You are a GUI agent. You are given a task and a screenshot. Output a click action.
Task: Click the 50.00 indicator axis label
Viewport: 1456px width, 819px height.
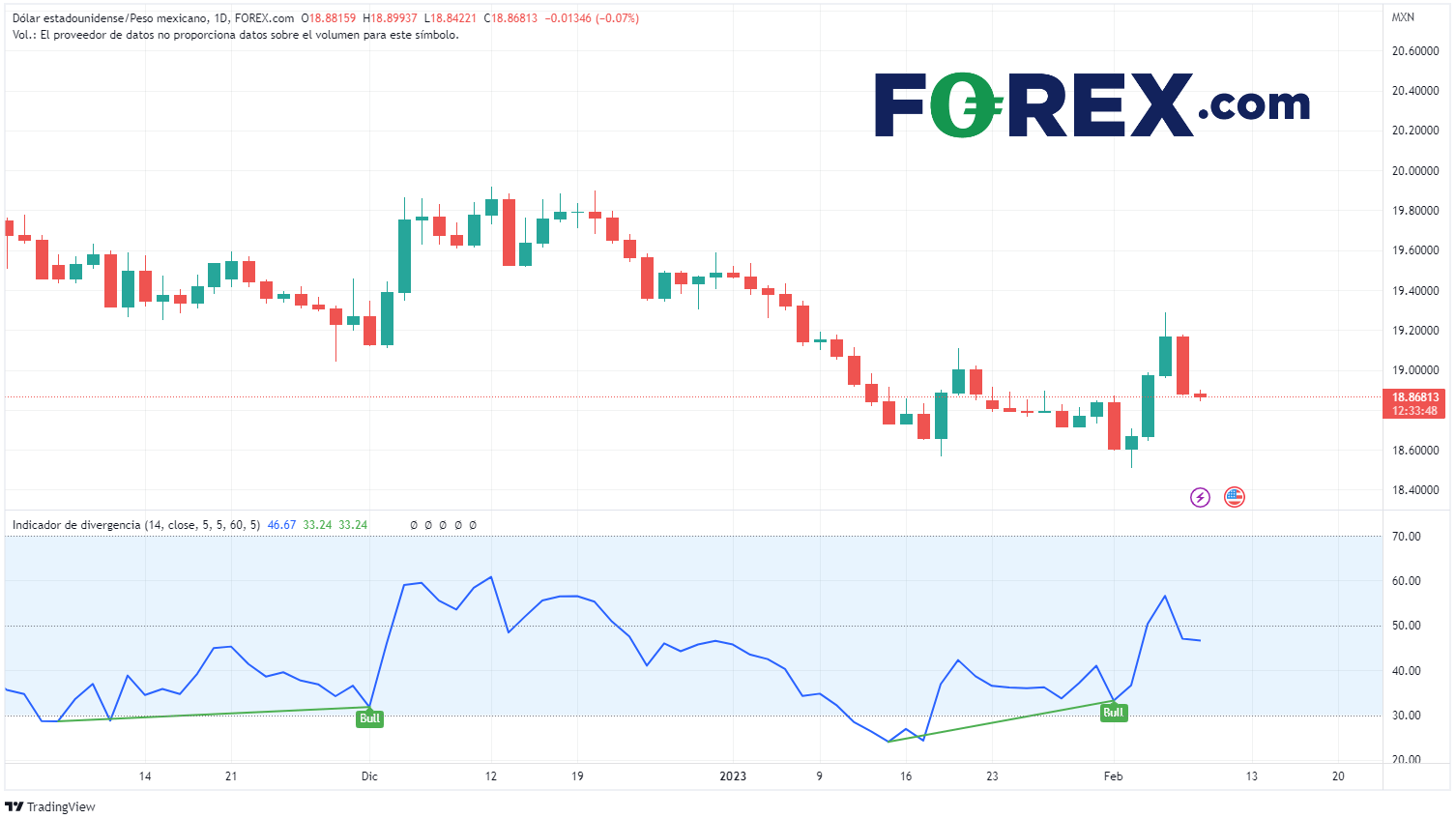click(x=1407, y=626)
